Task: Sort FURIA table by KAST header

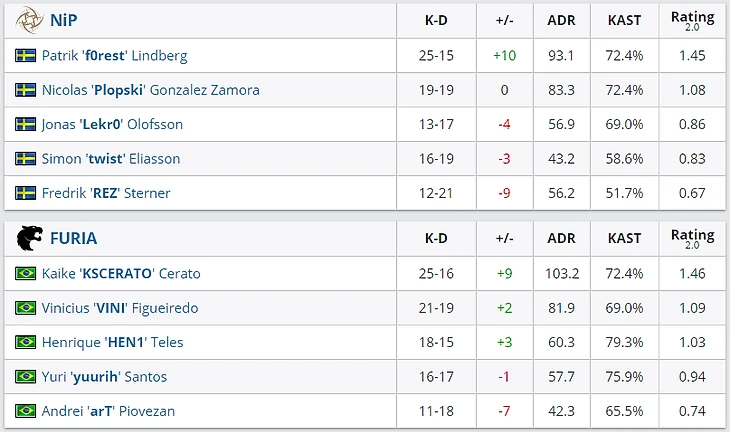Action: (x=624, y=238)
